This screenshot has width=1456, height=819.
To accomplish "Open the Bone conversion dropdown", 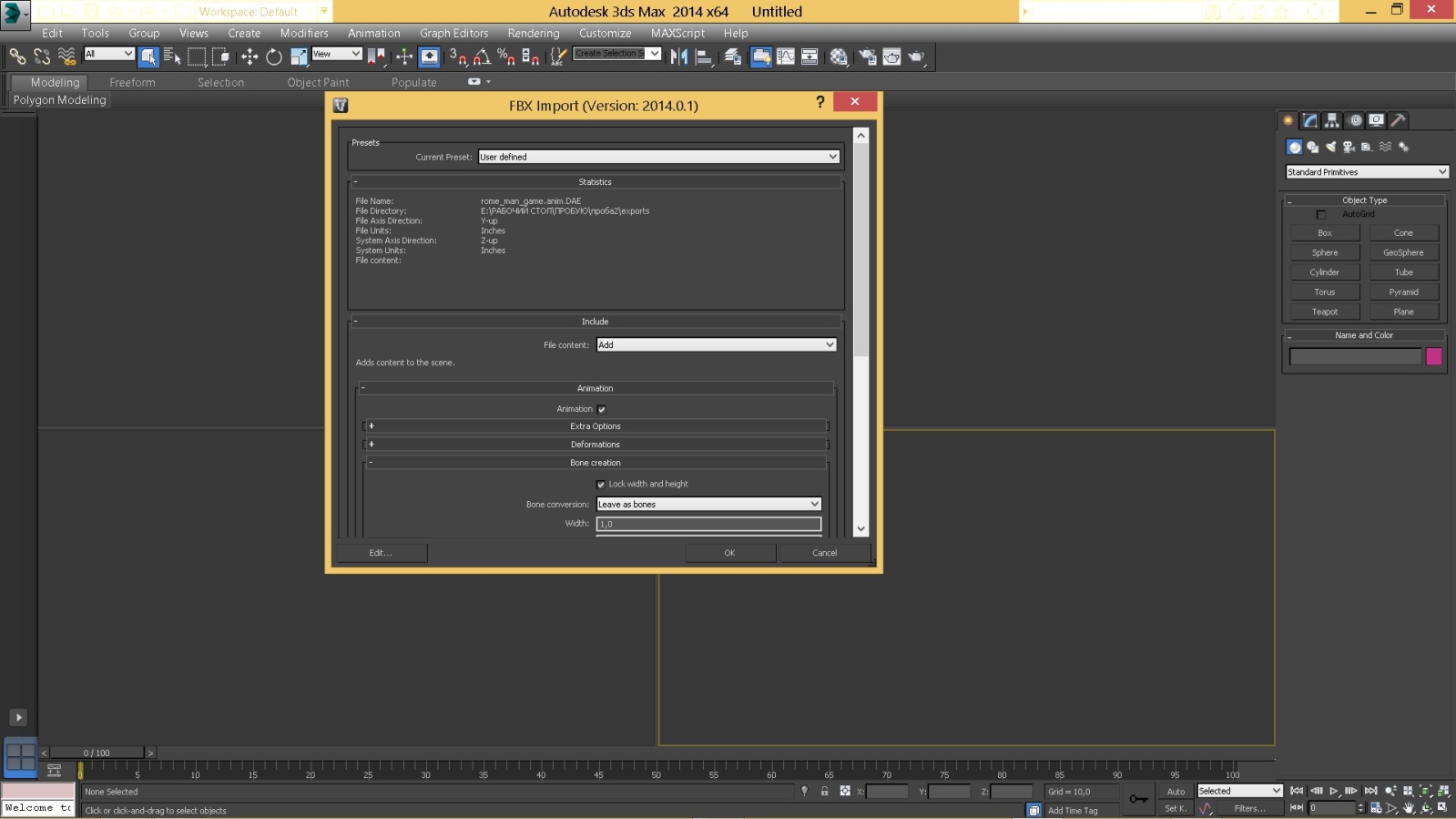I will click(x=708, y=504).
